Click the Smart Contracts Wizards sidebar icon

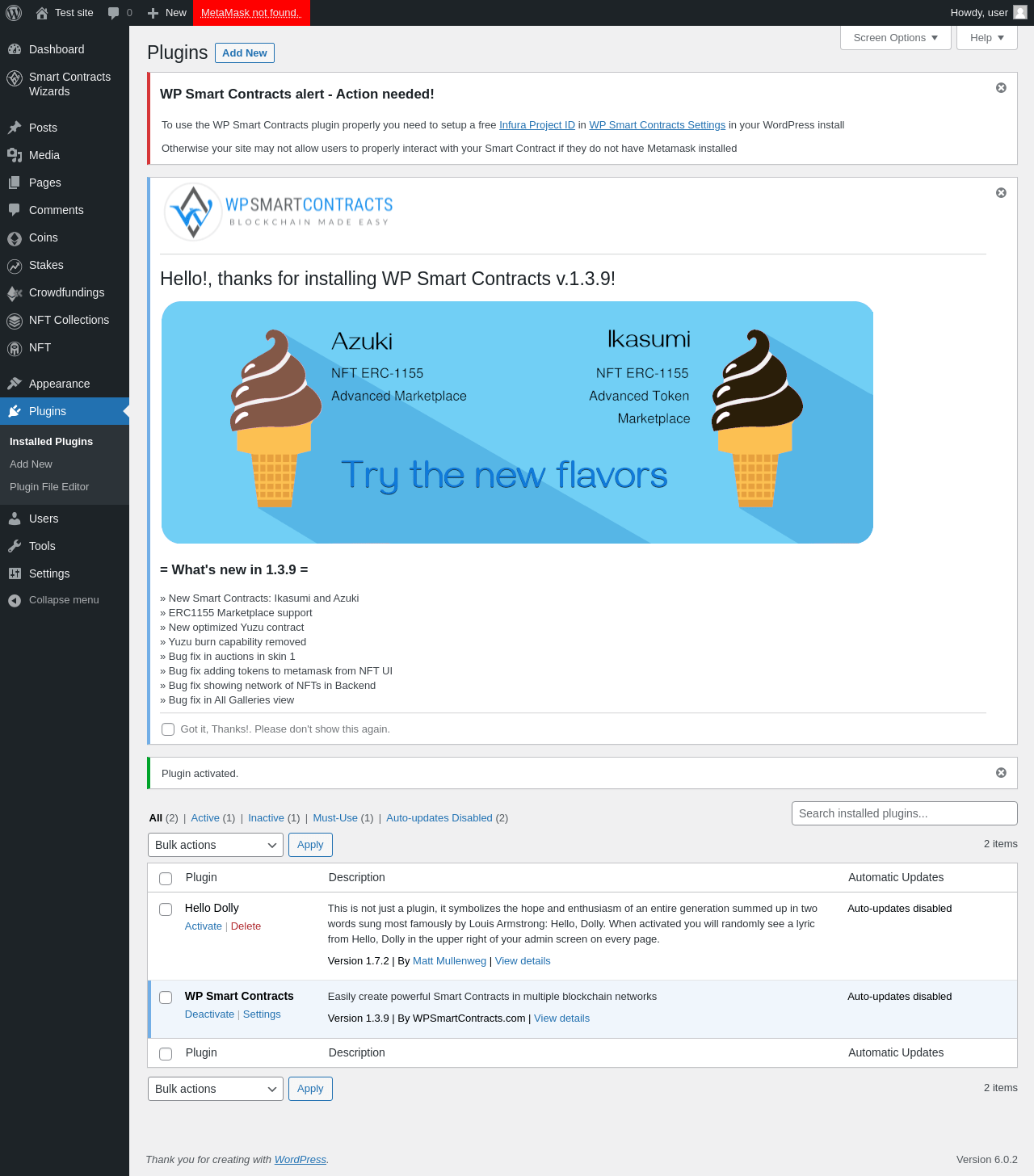(15, 78)
